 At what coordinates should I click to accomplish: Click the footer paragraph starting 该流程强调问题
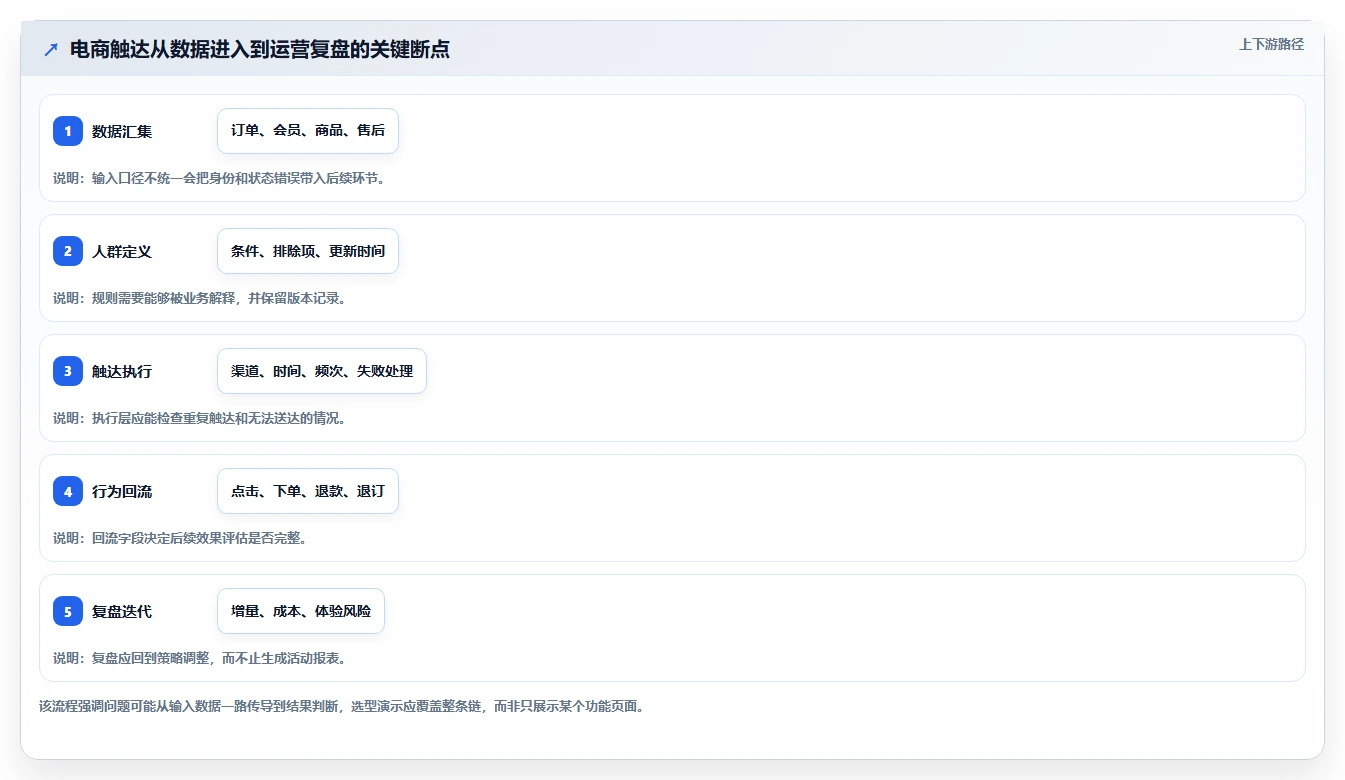point(342,706)
